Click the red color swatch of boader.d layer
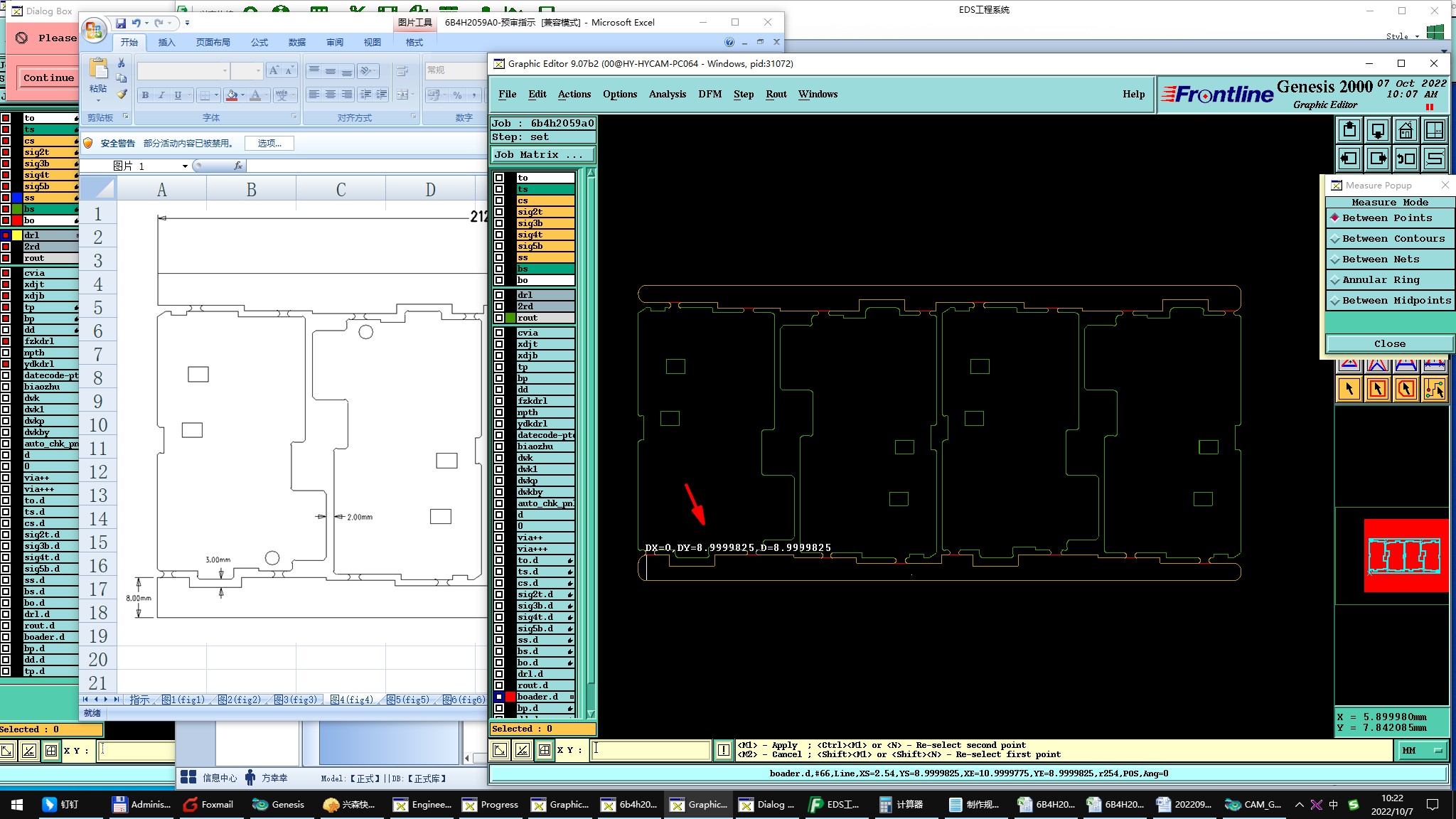 click(x=510, y=697)
